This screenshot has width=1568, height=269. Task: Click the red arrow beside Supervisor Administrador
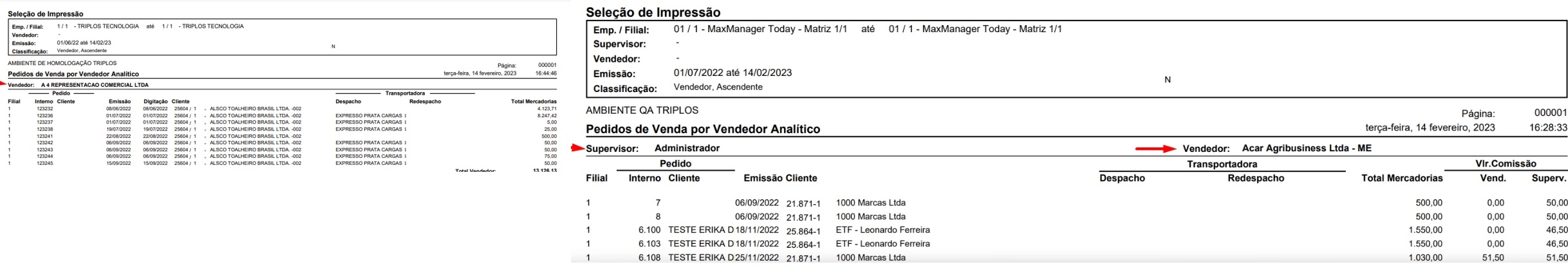coord(577,148)
